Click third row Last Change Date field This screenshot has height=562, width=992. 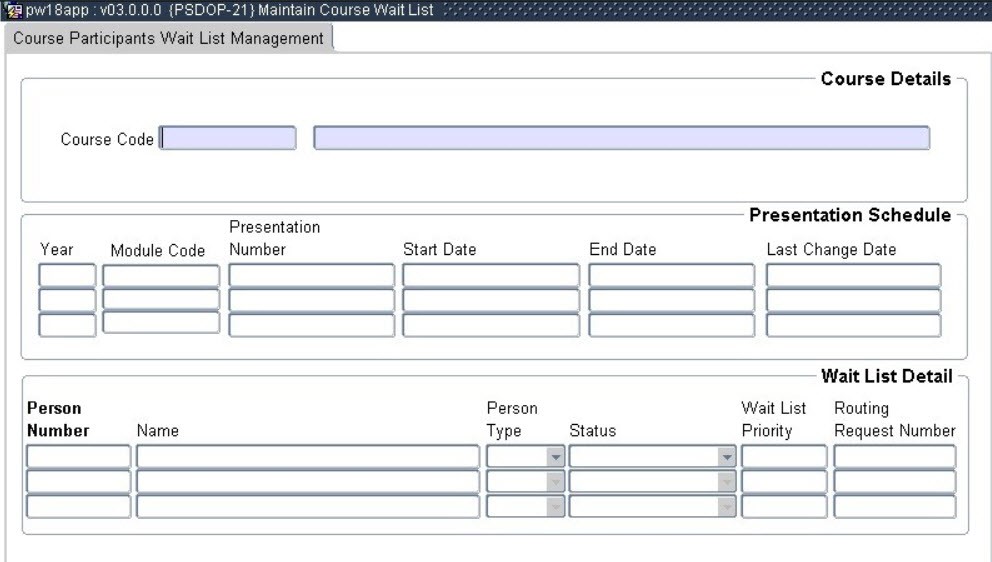pyautogui.click(x=853, y=325)
